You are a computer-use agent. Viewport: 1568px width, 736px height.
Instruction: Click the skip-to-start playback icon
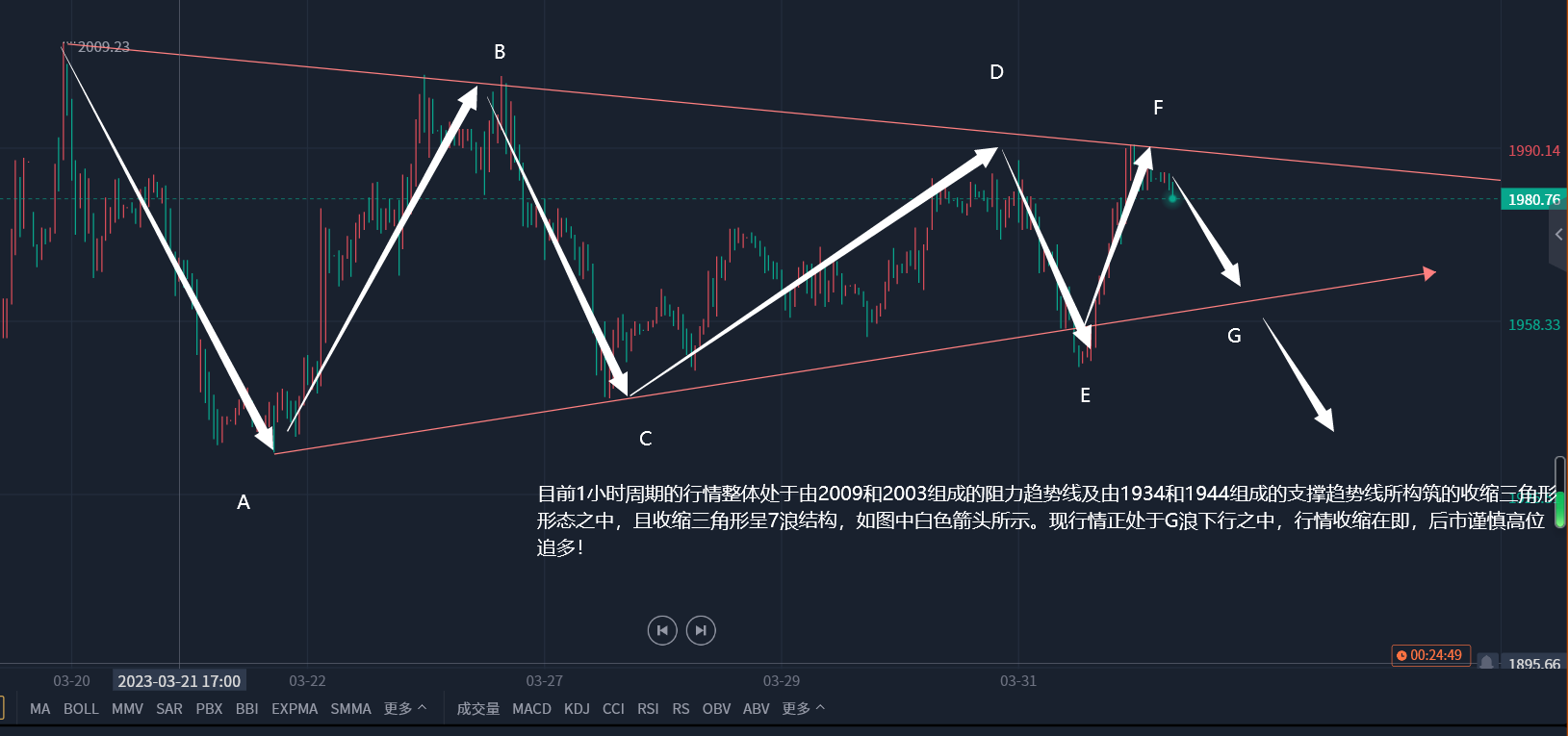662,630
